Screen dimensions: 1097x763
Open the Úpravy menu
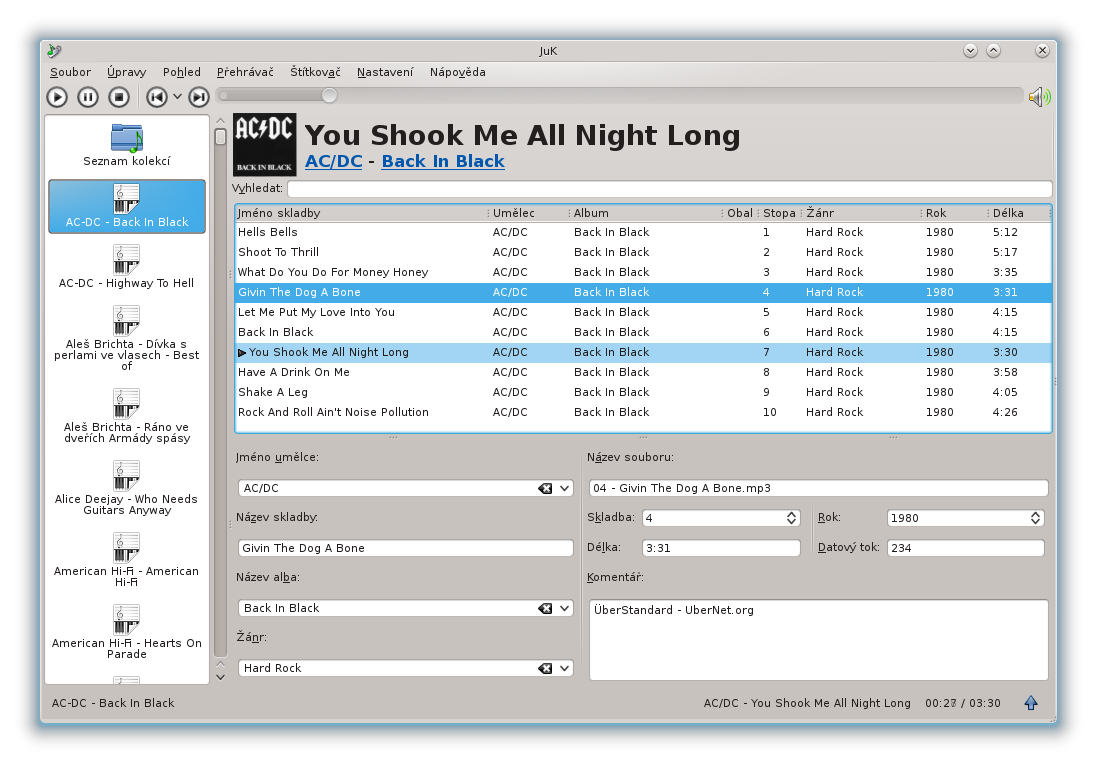tap(127, 72)
